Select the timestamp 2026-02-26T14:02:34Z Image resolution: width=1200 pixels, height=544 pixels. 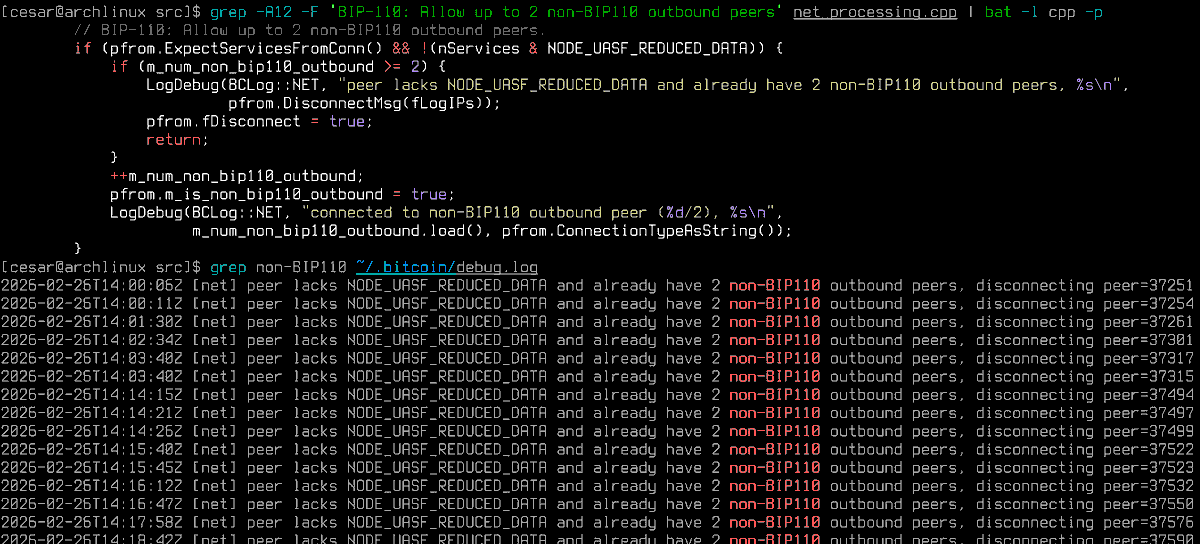[91, 340]
